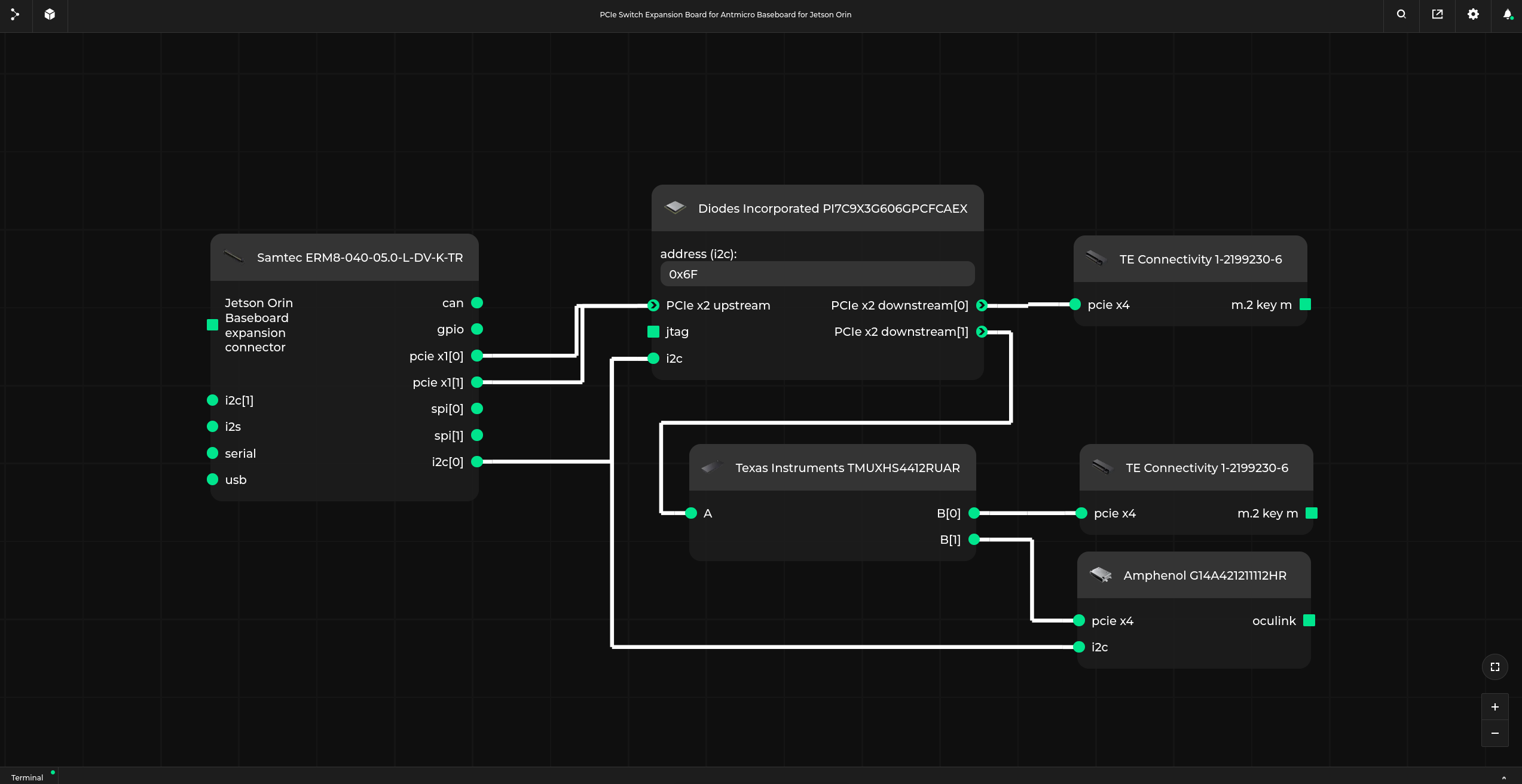Open the search magnifier icon
The height and width of the screenshot is (784, 1522).
coord(1401,14)
